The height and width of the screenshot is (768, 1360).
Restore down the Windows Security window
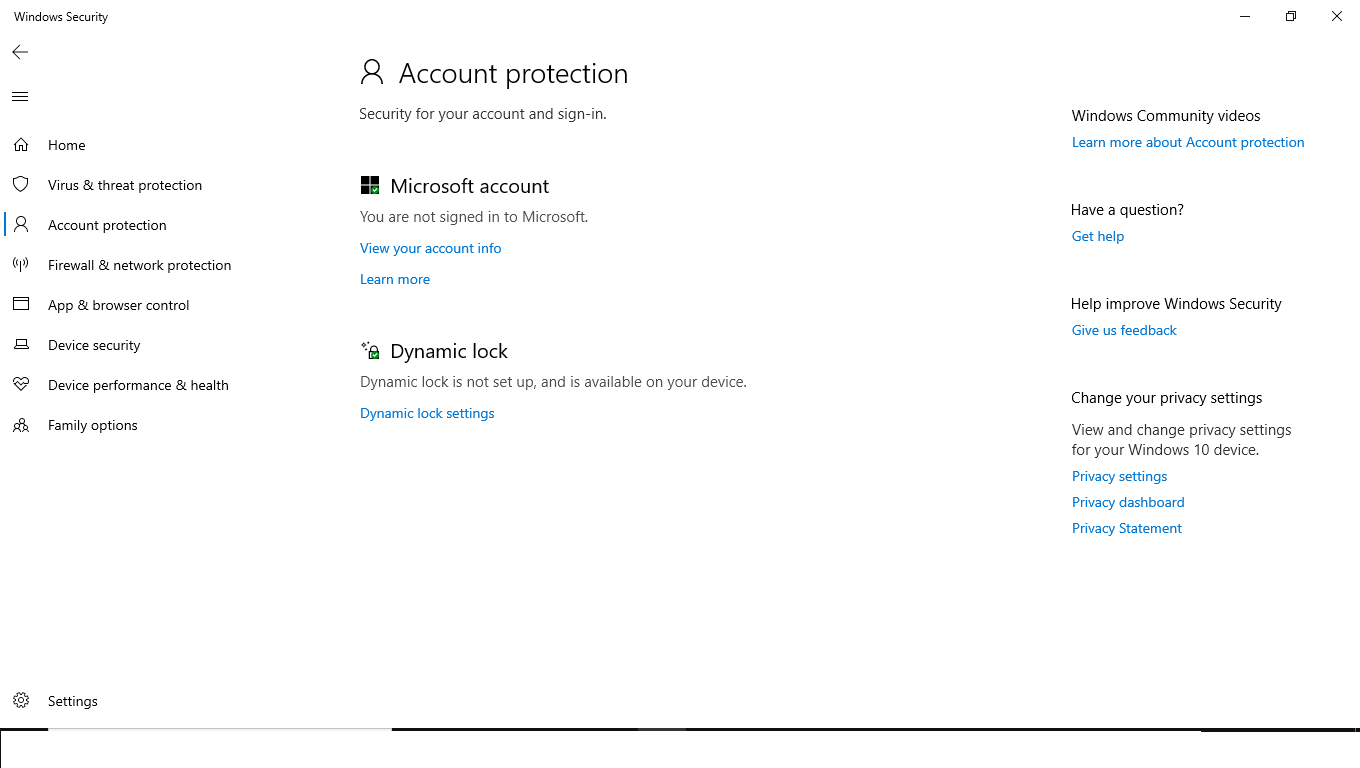point(1291,16)
